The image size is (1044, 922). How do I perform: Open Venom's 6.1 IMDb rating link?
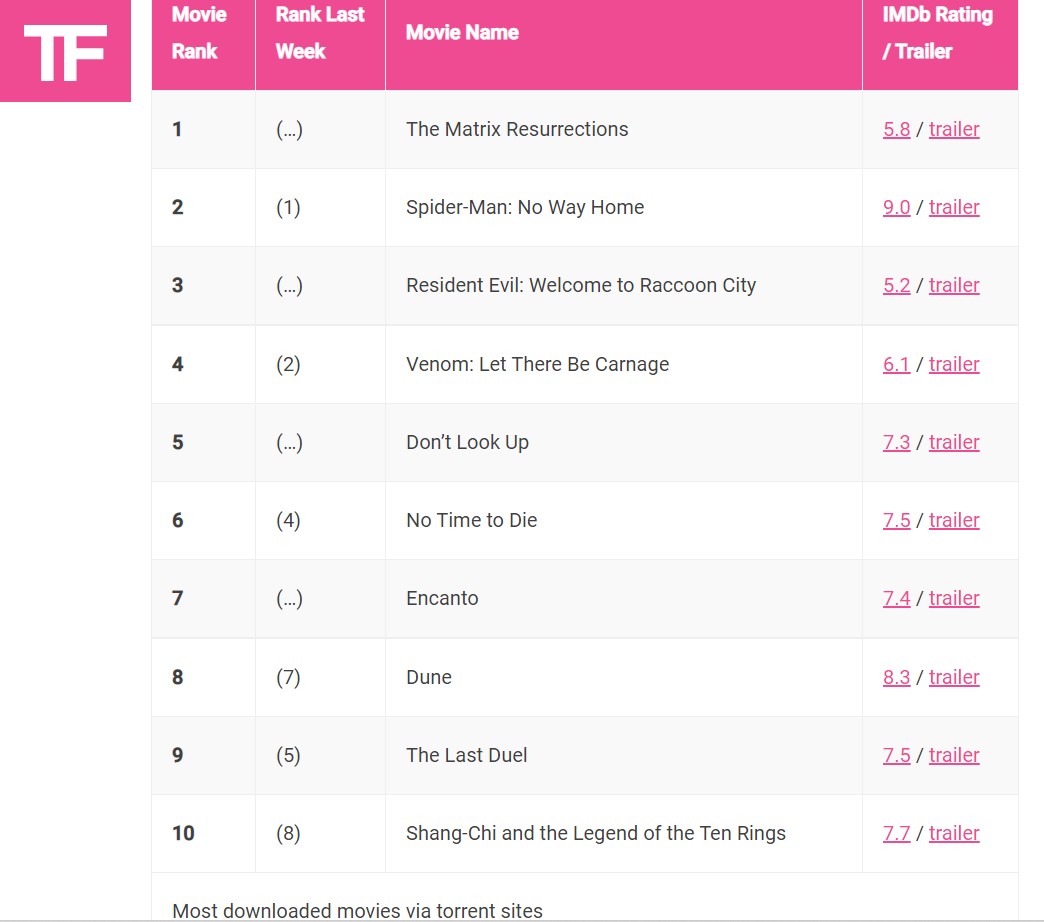click(896, 364)
